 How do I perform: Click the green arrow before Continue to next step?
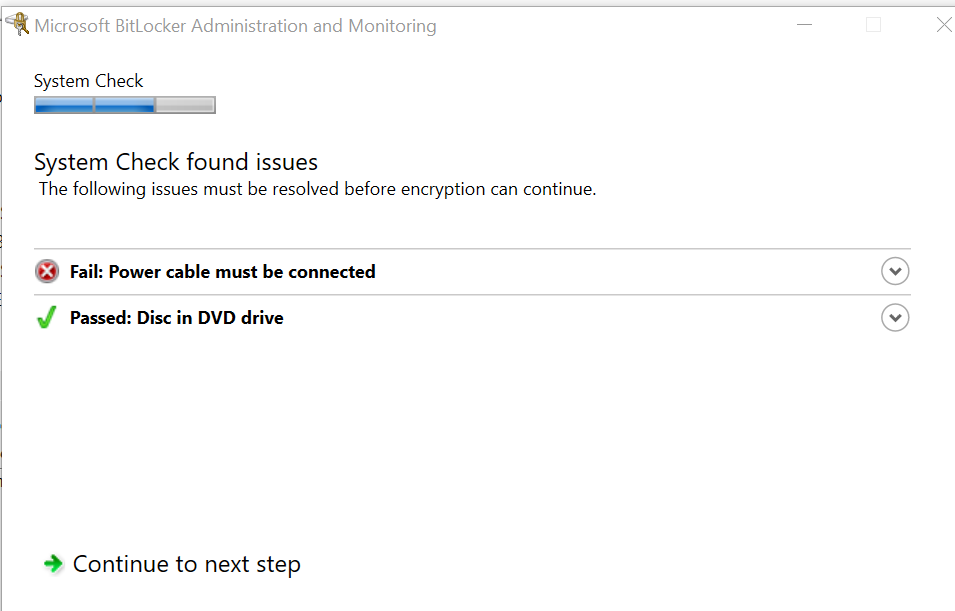pyautogui.click(x=52, y=564)
